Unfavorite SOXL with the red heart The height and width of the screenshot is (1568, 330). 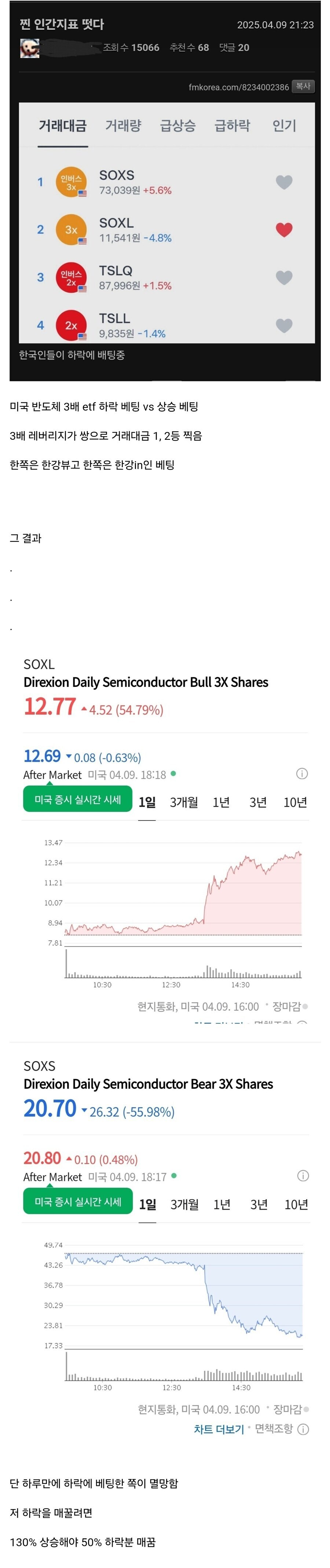tap(284, 229)
